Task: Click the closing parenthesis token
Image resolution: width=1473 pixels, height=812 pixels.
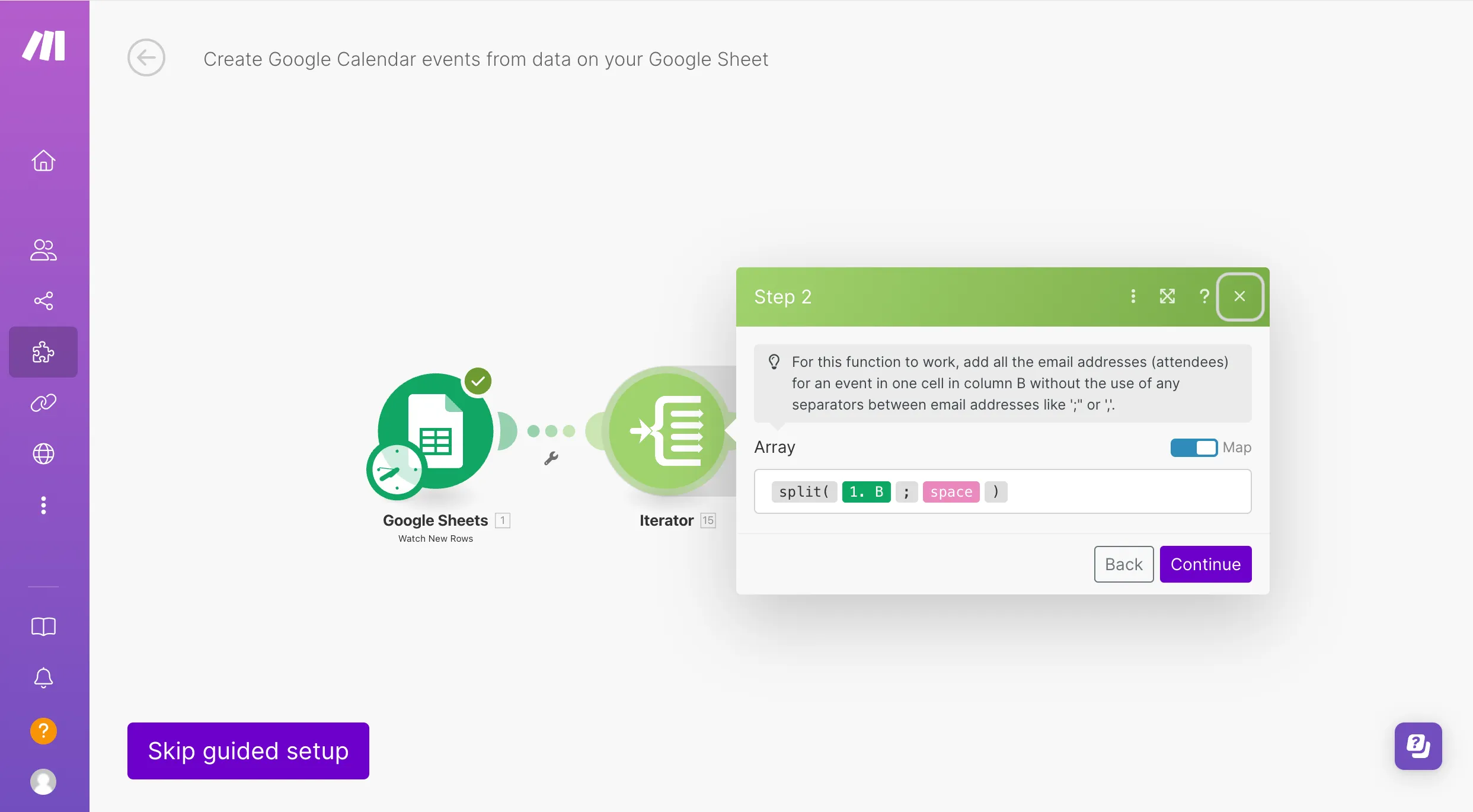Action: (x=996, y=492)
